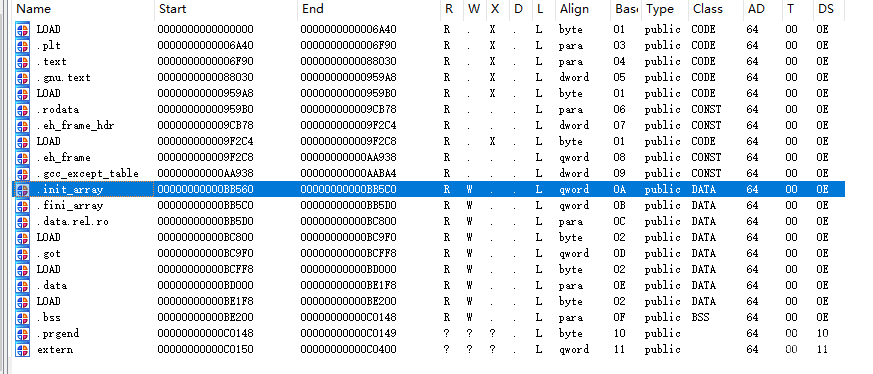Click the CONST class of .rodata row
This screenshot has width=873, height=374.
(706, 110)
